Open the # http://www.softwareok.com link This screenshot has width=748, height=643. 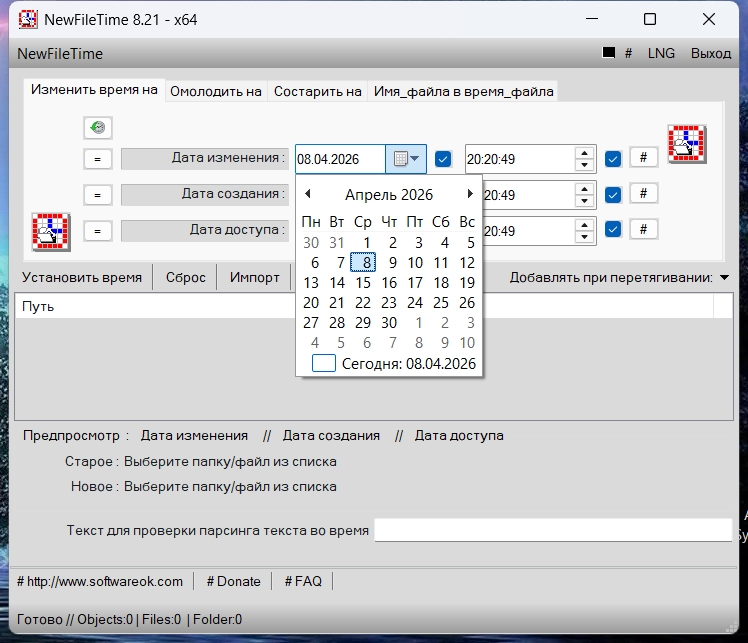pyautogui.click(x=100, y=581)
